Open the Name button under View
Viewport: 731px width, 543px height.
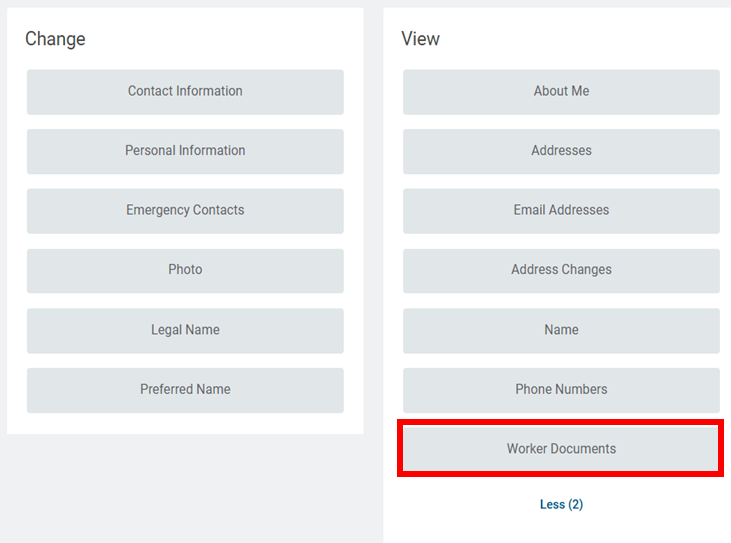[561, 330]
